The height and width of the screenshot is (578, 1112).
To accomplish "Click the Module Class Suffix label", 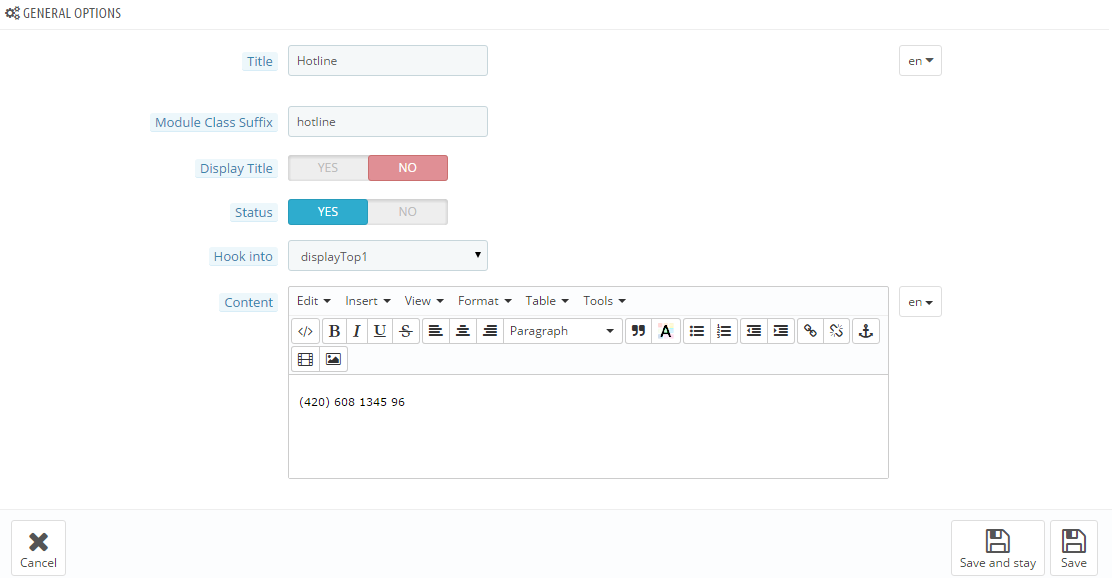I will point(213,123).
